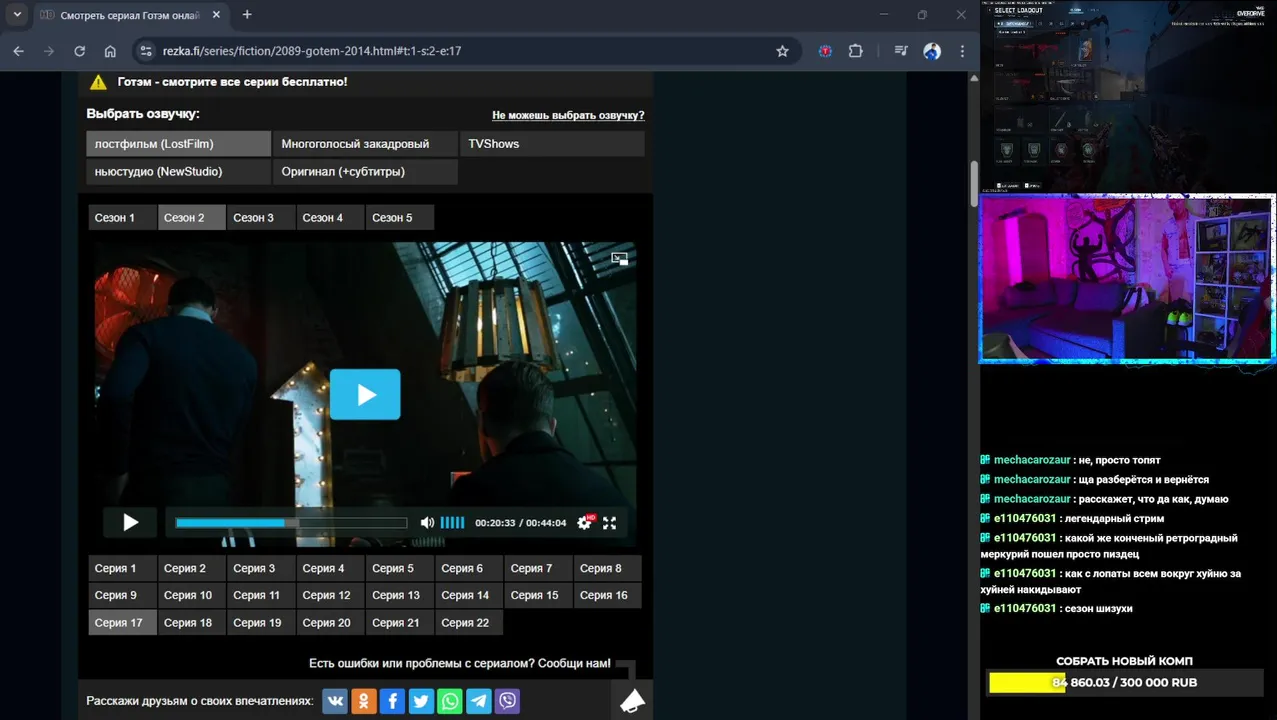Select the TVShows voice-over

[x=552, y=144]
